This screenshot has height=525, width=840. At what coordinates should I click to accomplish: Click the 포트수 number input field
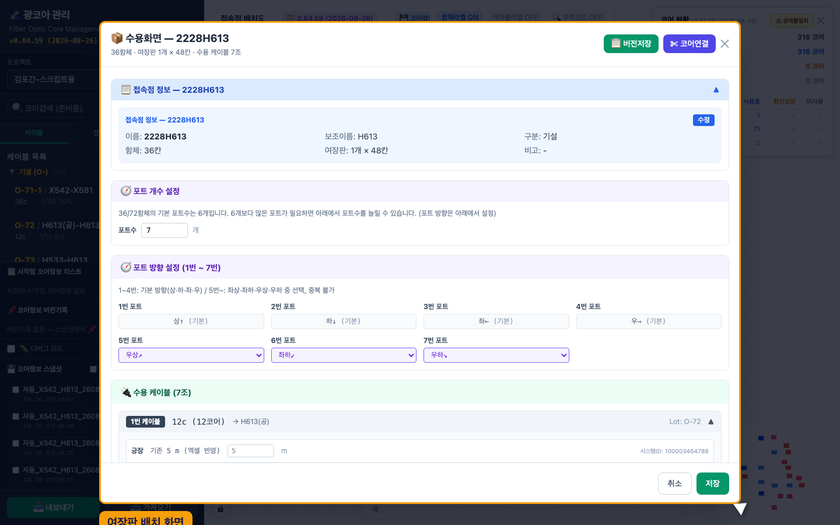(x=164, y=230)
